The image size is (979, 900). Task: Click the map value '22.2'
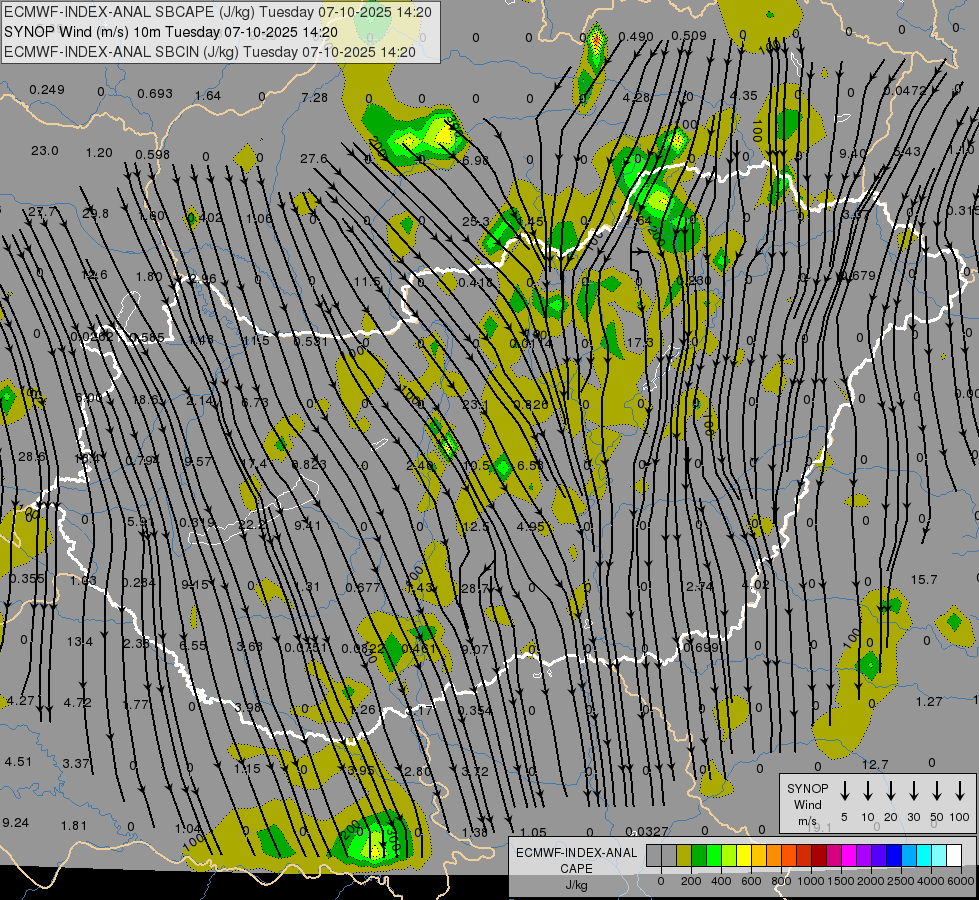pos(253,525)
